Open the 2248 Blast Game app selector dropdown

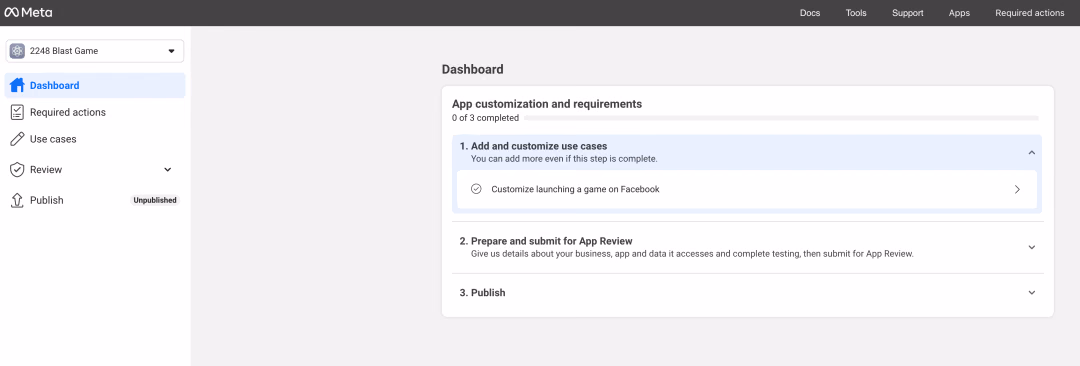[x=95, y=51]
